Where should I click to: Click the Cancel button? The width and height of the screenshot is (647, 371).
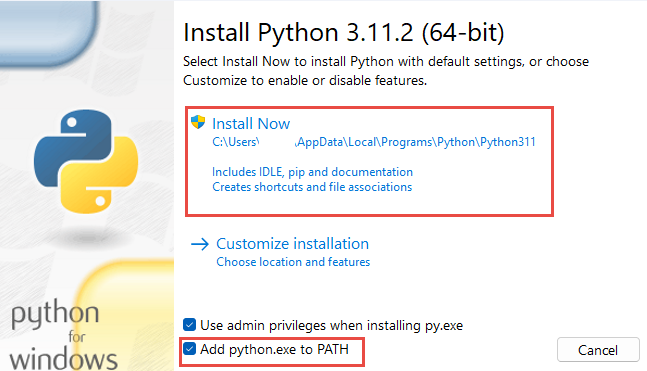[x=598, y=350]
